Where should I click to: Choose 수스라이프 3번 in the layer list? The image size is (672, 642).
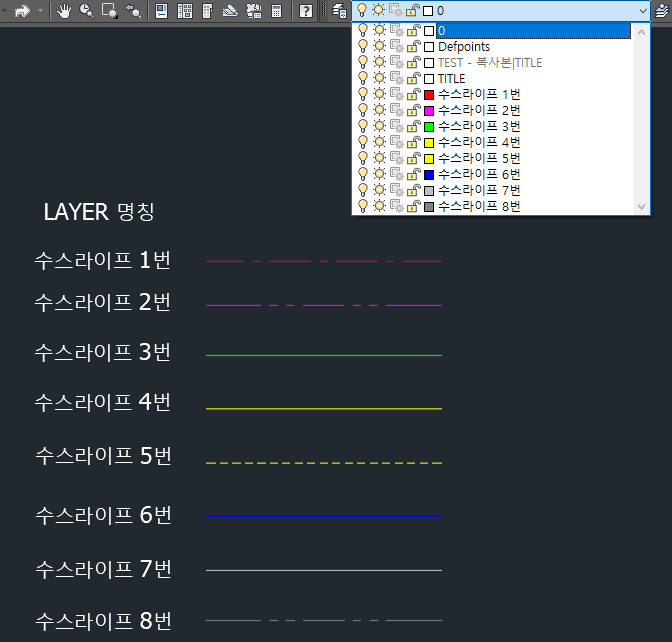[x=479, y=126]
